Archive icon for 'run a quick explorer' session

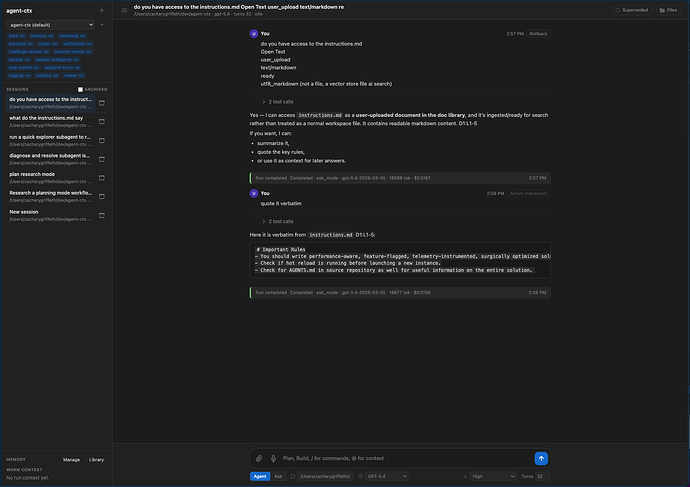coord(102,140)
